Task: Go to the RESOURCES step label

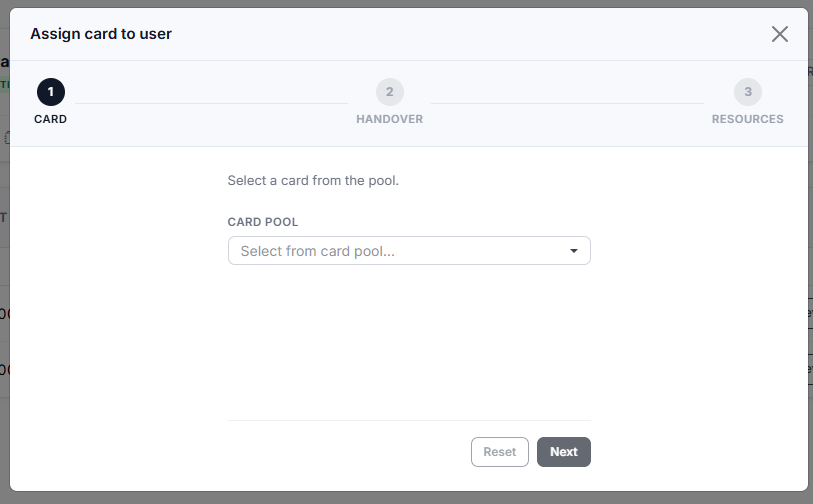Action: [748, 119]
